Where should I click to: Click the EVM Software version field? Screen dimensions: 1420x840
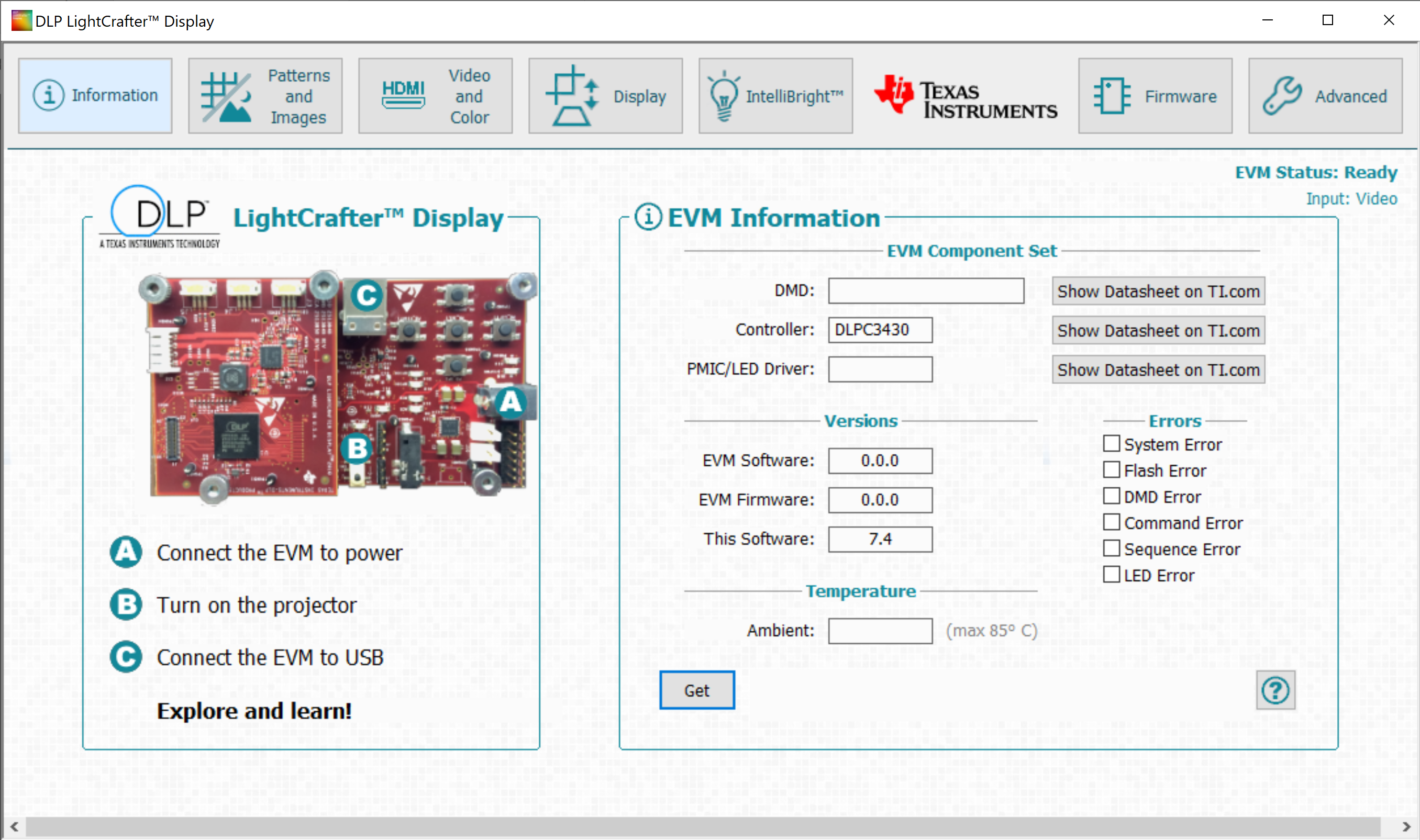click(880, 461)
